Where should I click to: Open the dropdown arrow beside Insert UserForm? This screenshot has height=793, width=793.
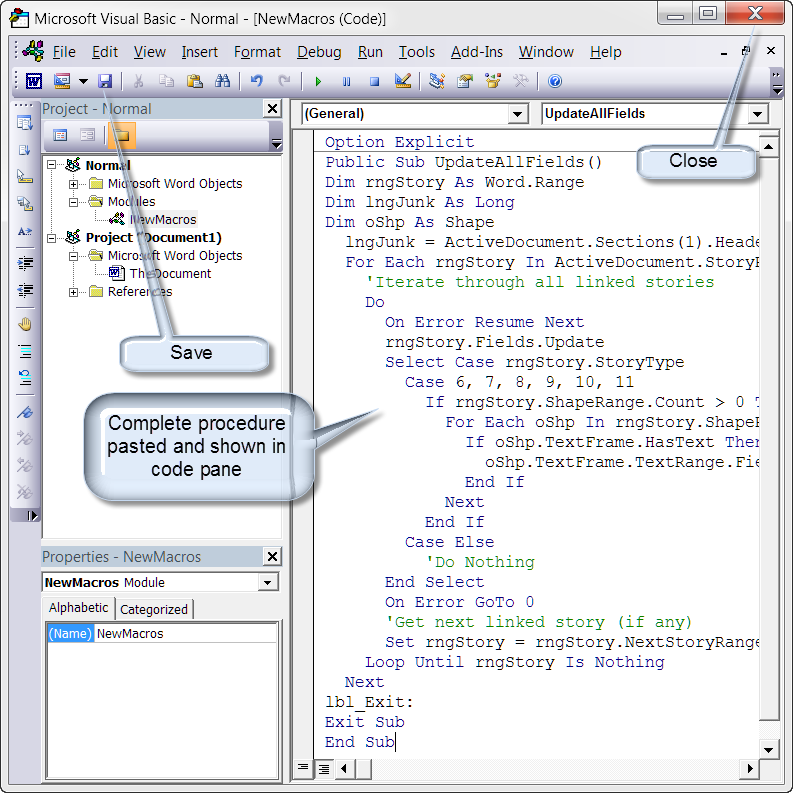coord(83,81)
